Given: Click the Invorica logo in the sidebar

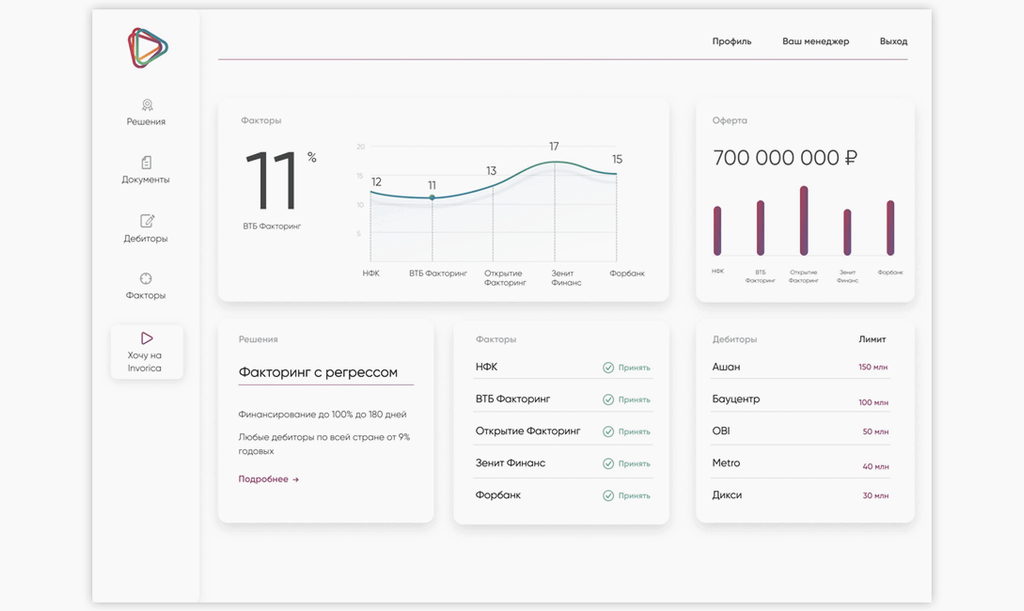Looking at the screenshot, I should click(148, 48).
